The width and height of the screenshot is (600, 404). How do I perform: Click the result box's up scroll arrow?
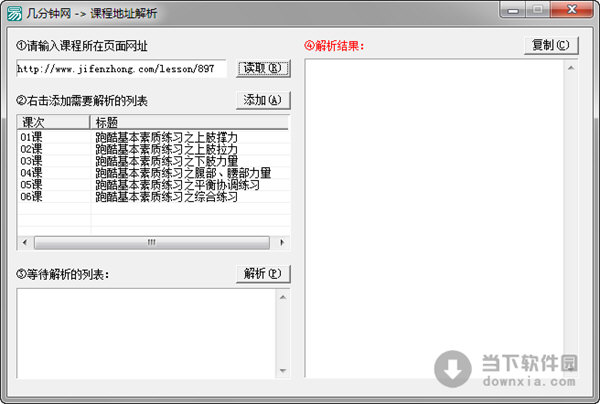pos(571,68)
